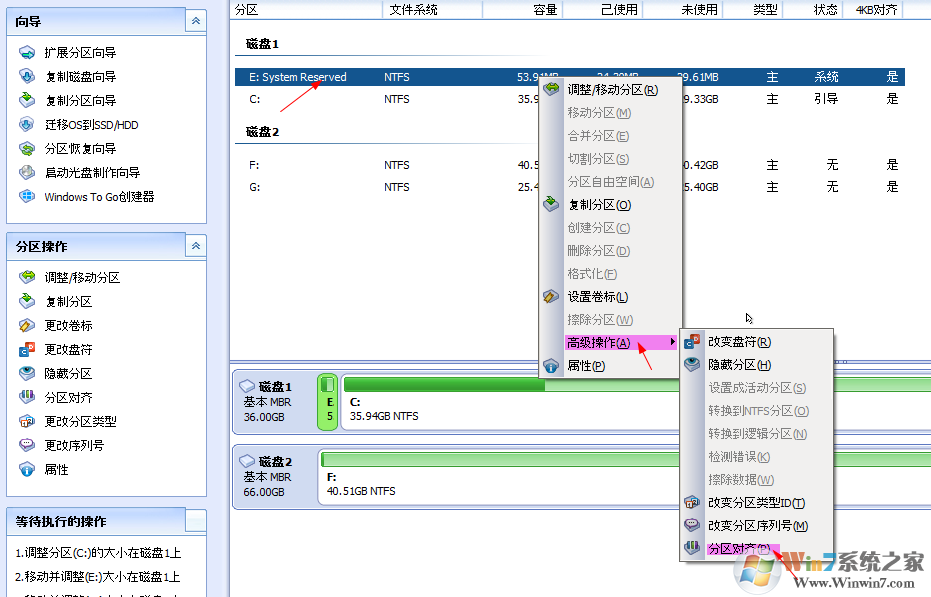The width and height of the screenshot is (931, 597).
Task: Collapse the 向导 panel with its chevron
Action: tap(196, 20)
